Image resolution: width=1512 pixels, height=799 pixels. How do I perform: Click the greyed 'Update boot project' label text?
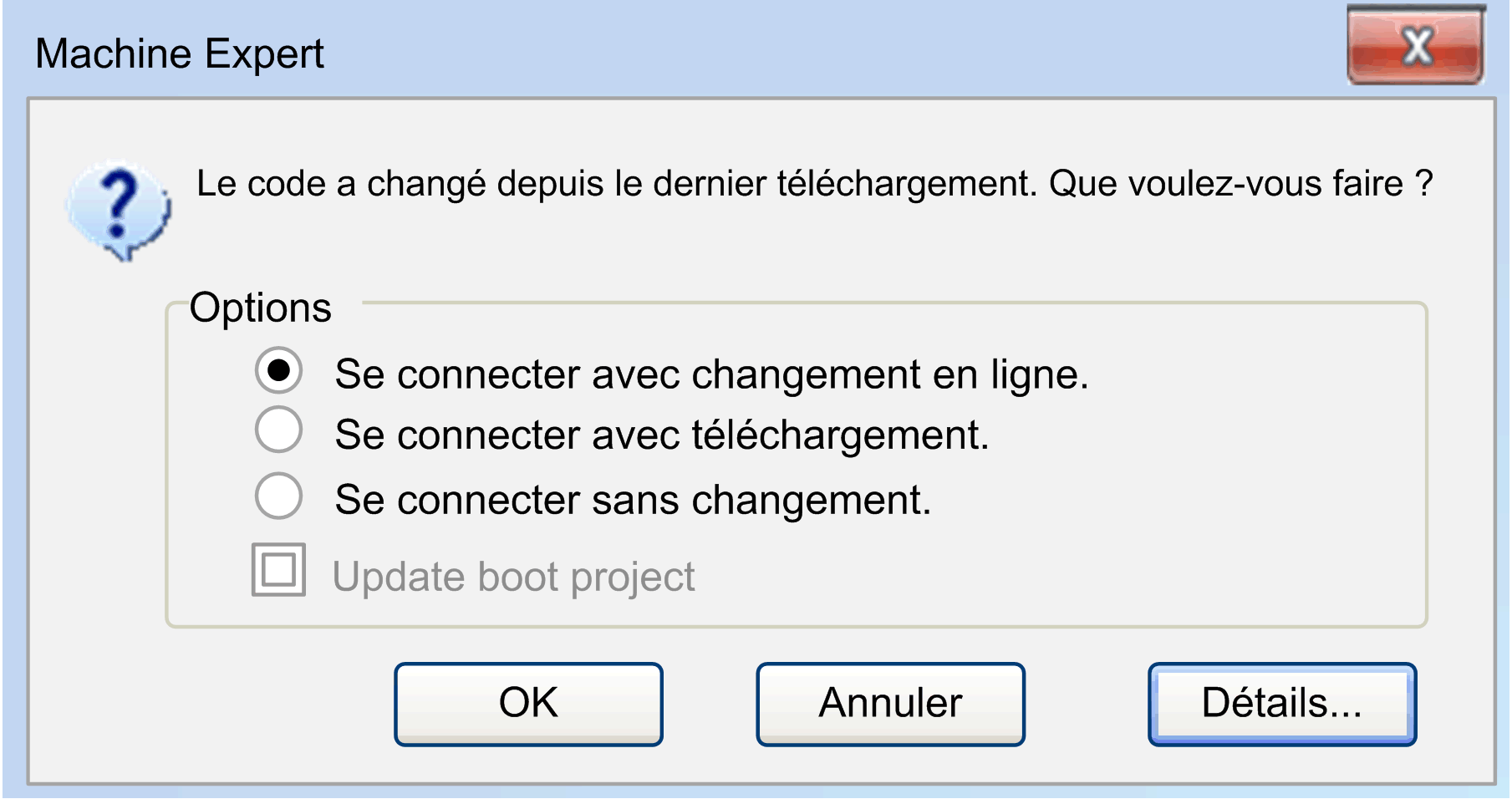[x=513, y=577]
